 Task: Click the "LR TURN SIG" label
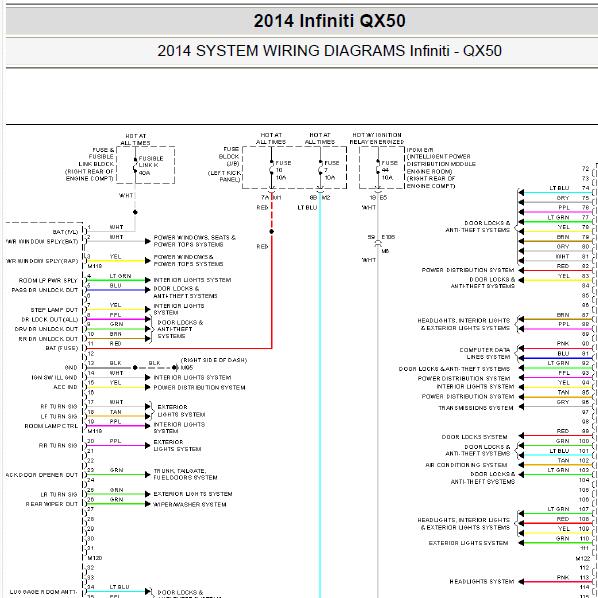tap(59, 495)
